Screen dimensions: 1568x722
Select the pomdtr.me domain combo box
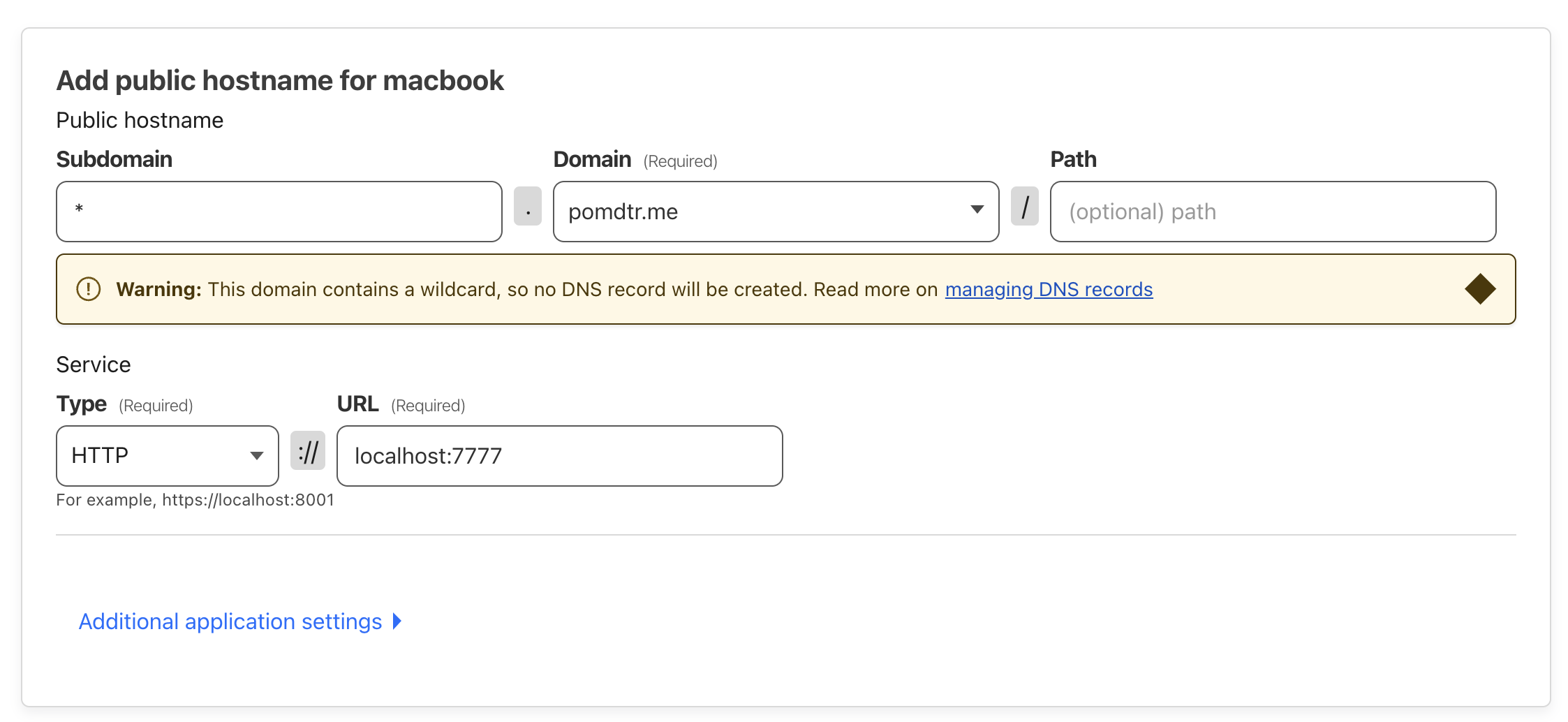click(776, 212)
